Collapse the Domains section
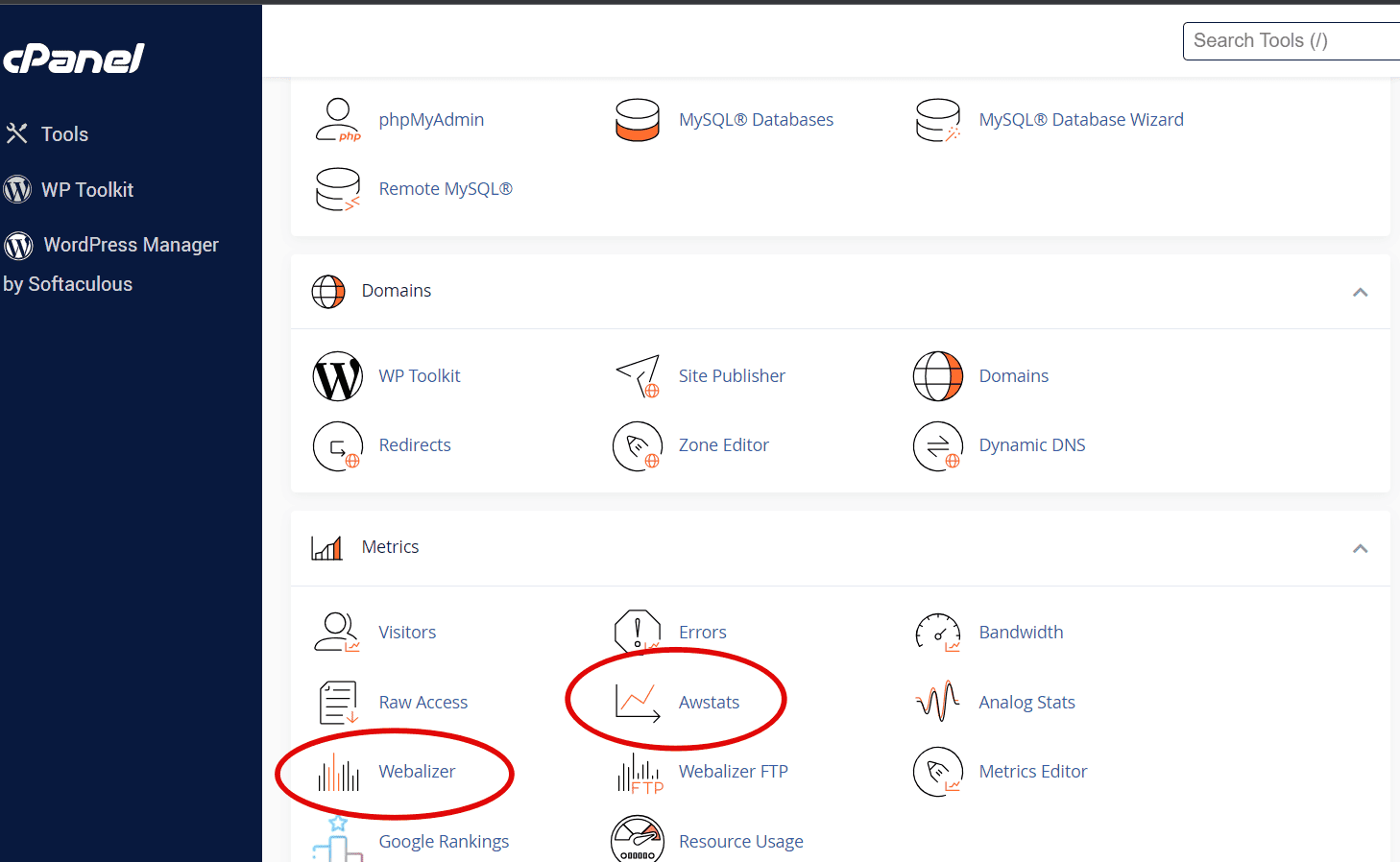The width and height of the screenshot is (1400, 862). 1361,292
